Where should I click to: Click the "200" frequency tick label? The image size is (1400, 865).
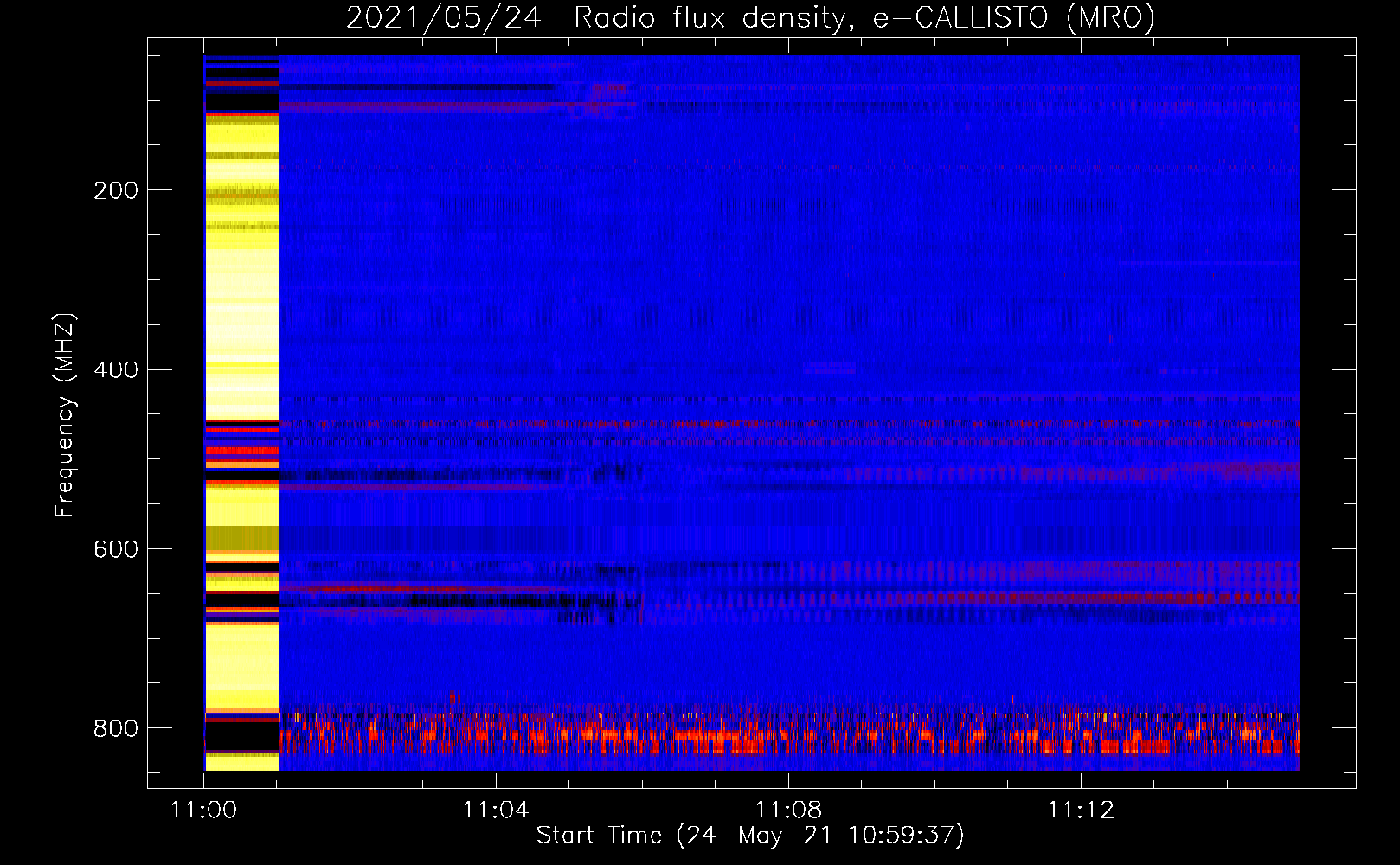pos(116,190)
